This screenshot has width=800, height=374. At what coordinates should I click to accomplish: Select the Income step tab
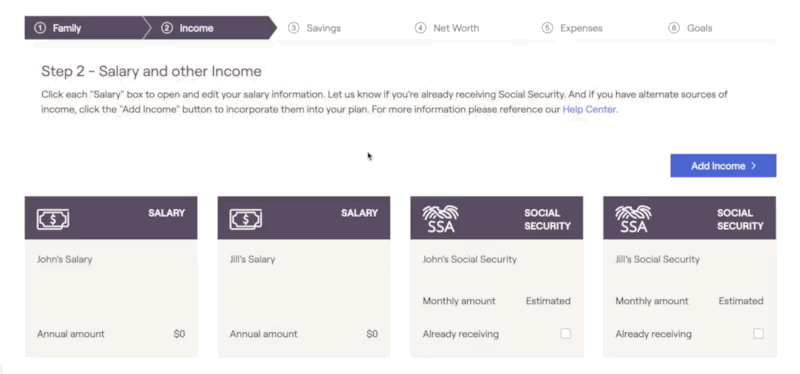click(x=209, y=28)
